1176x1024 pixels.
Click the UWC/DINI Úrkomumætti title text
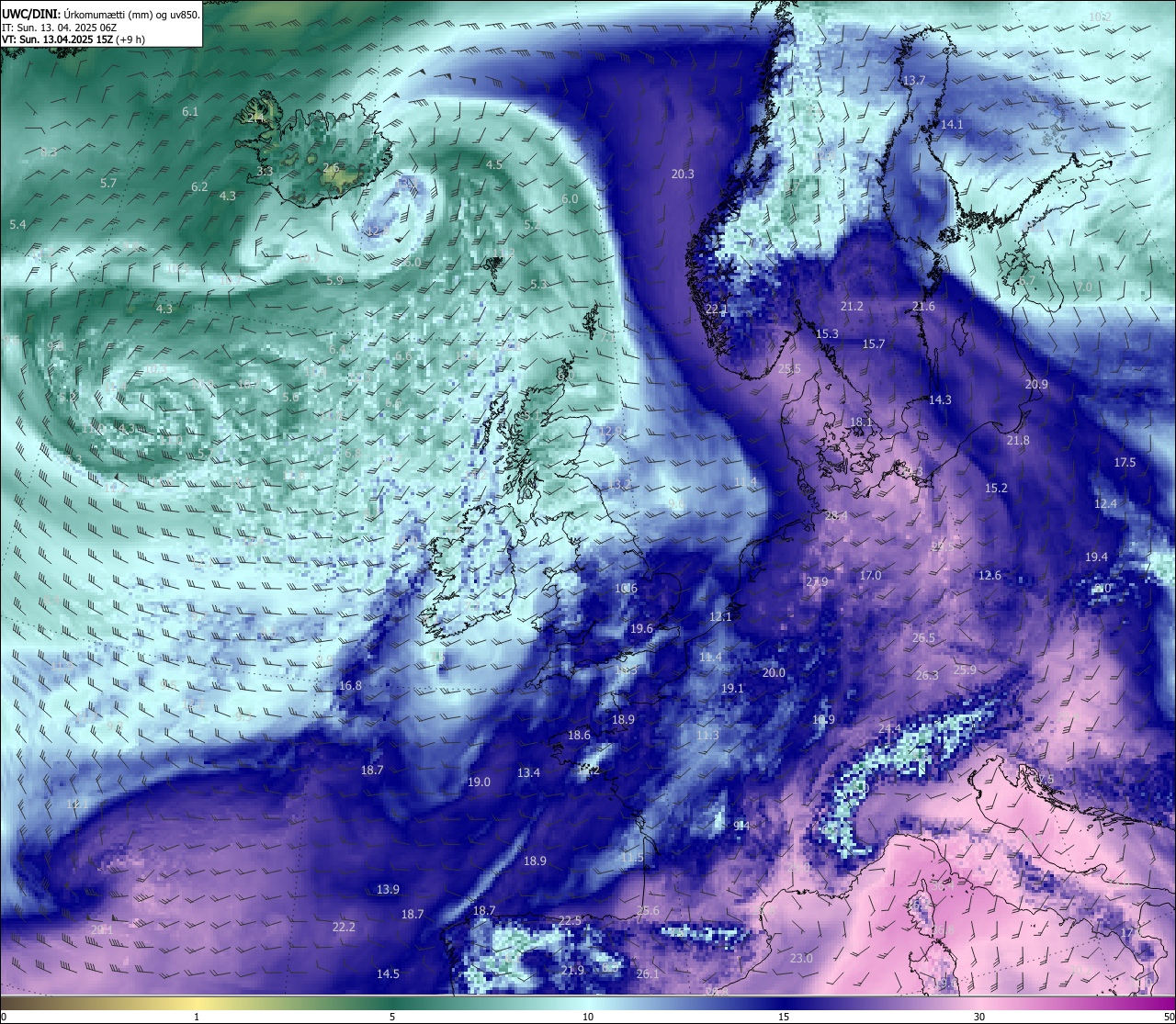[x=101, y=14]
